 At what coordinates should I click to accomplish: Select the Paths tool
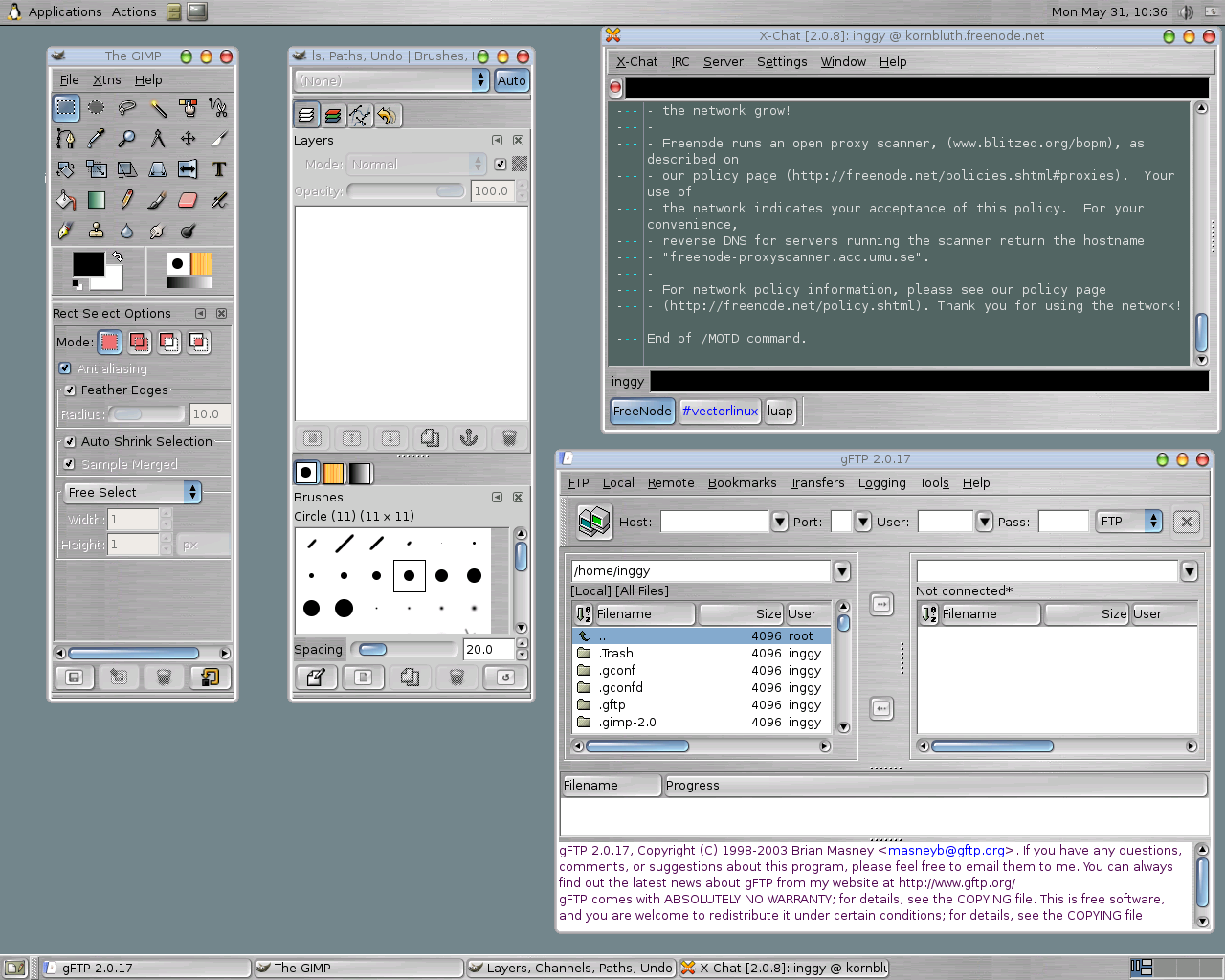point(65,139)
